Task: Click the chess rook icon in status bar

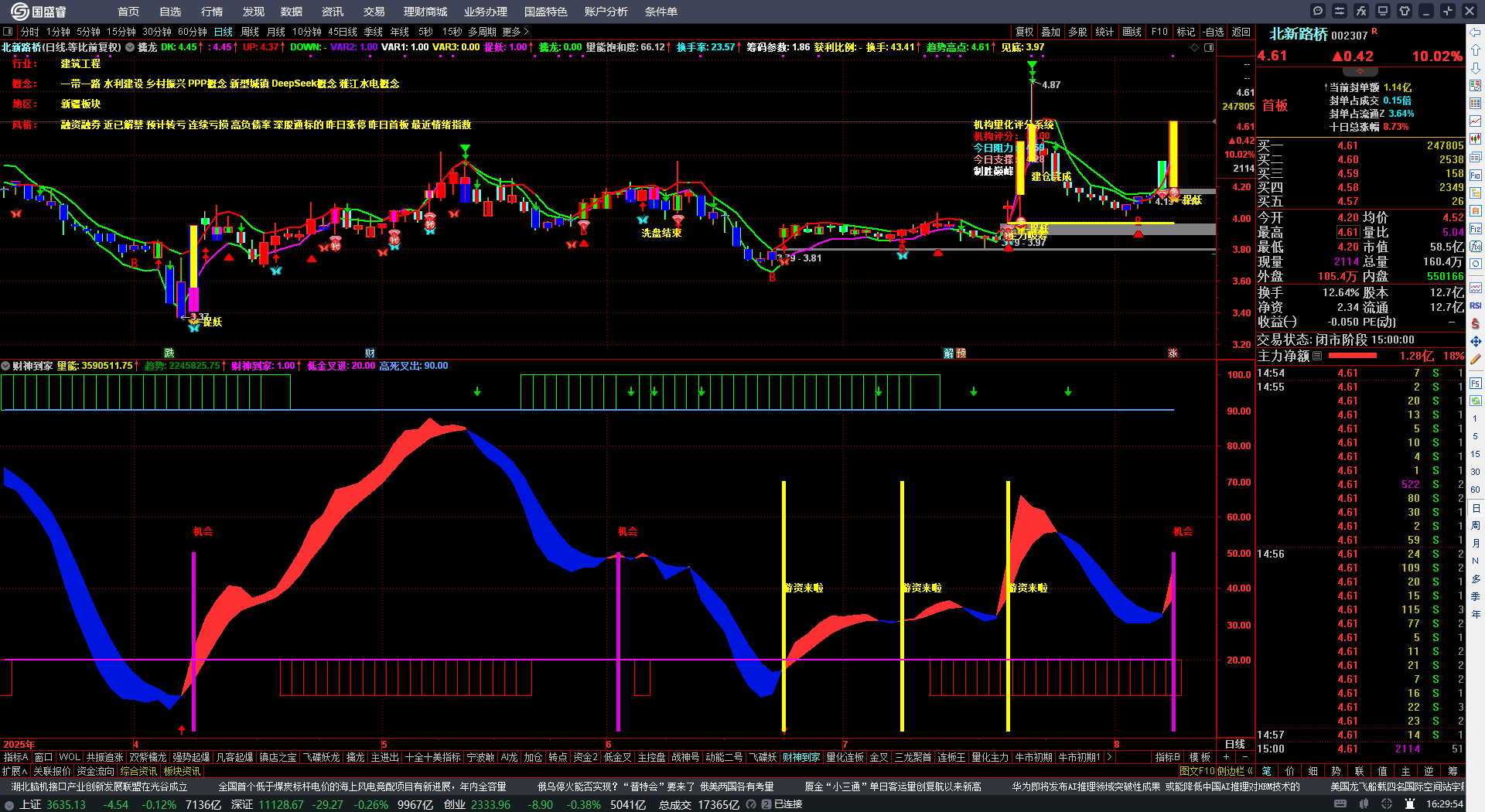Action: click(x=1410, y=804)
